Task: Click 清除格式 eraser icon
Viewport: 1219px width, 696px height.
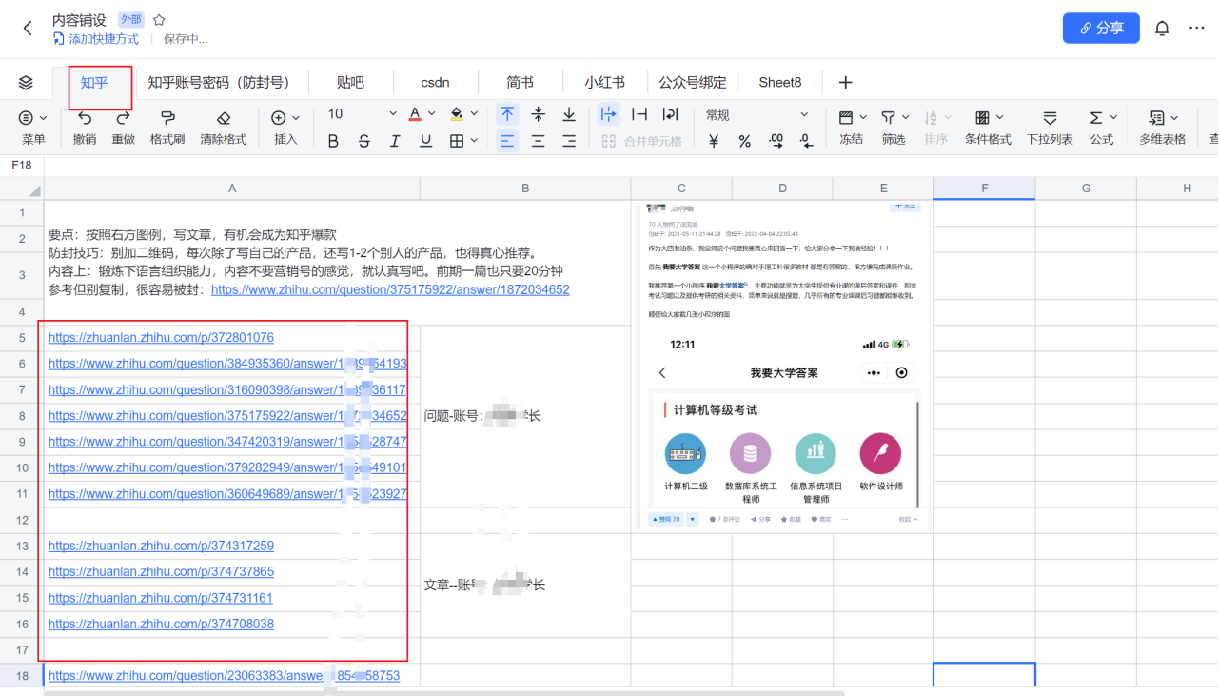Action: [223, 118]
